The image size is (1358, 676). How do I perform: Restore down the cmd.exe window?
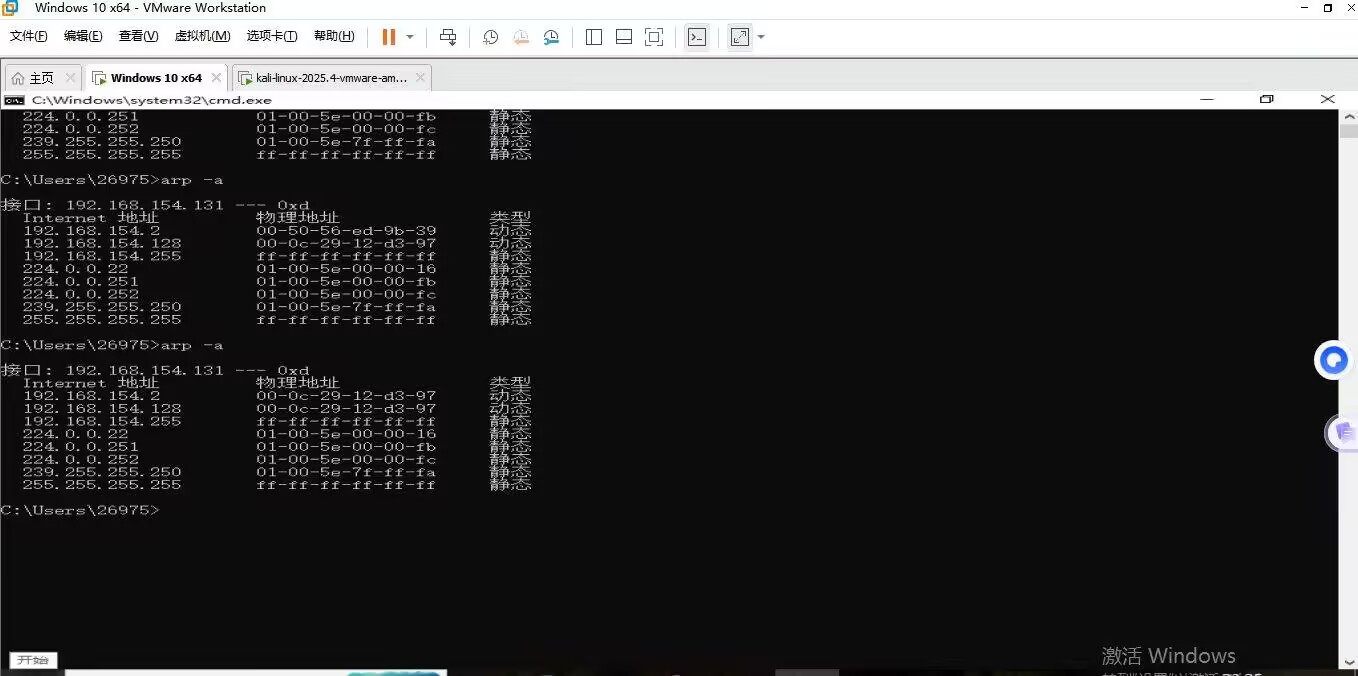(1267, 100)
